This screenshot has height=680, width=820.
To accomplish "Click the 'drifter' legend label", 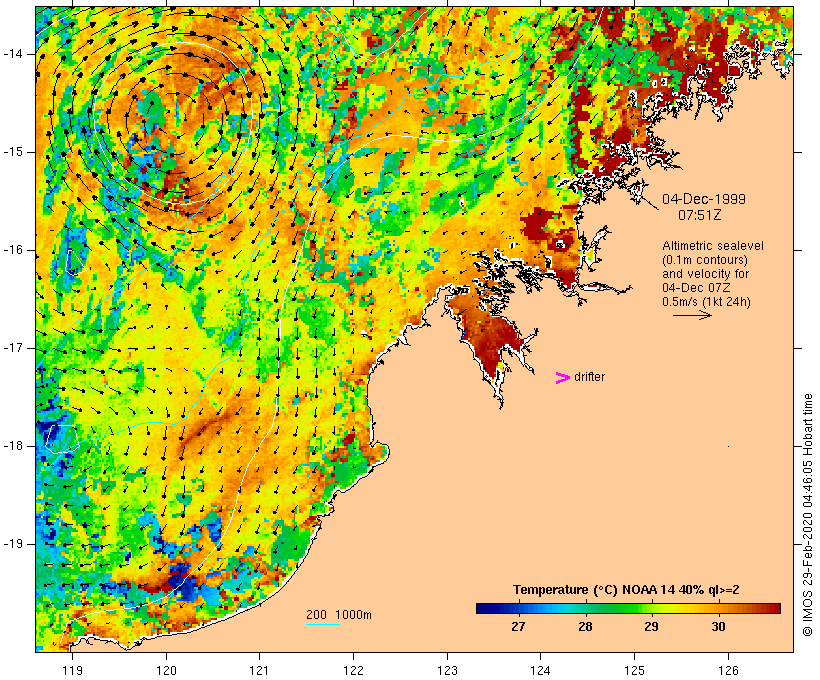I will [589, 377].
